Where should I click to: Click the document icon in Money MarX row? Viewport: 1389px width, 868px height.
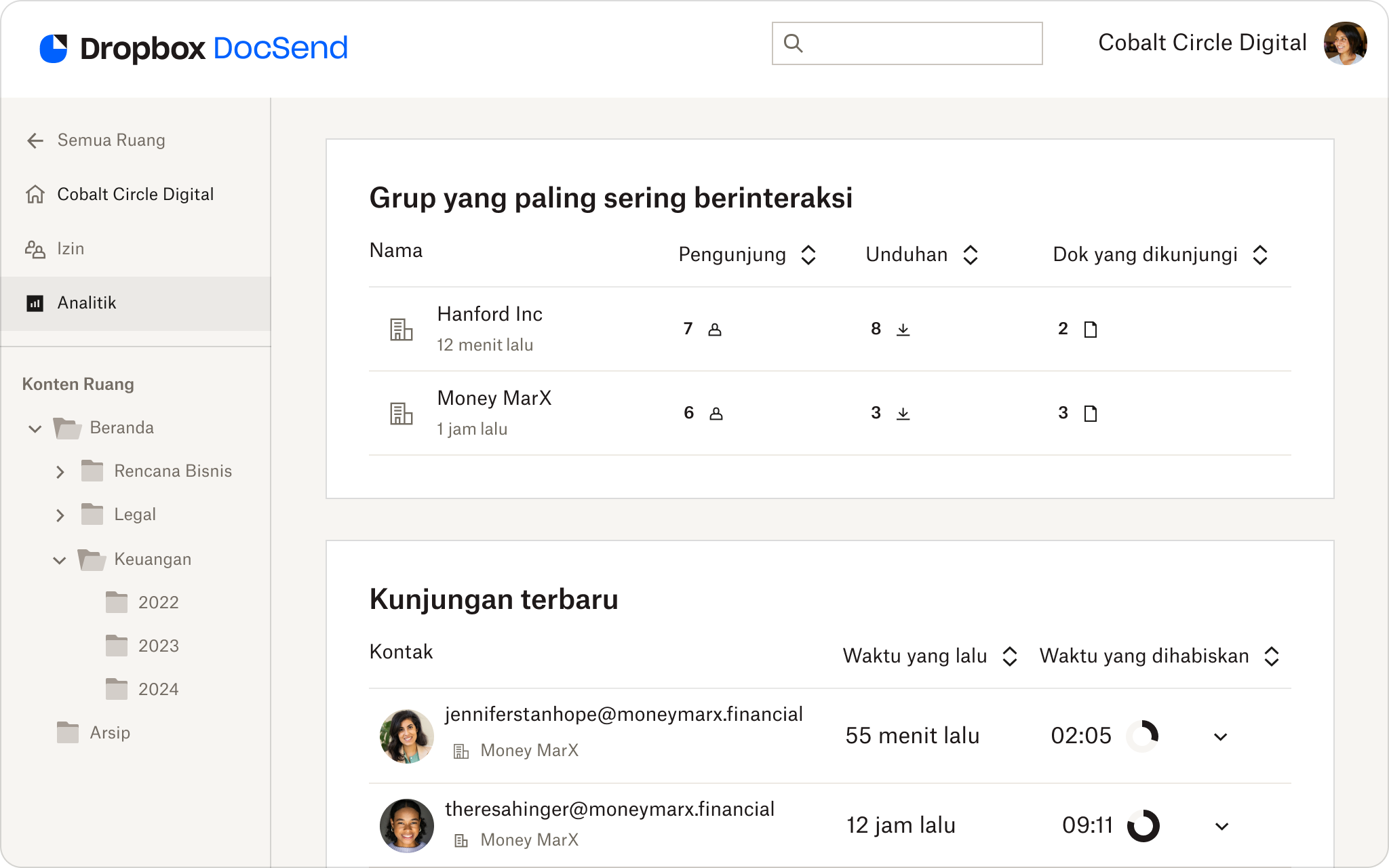click(x=1091, y=414)
